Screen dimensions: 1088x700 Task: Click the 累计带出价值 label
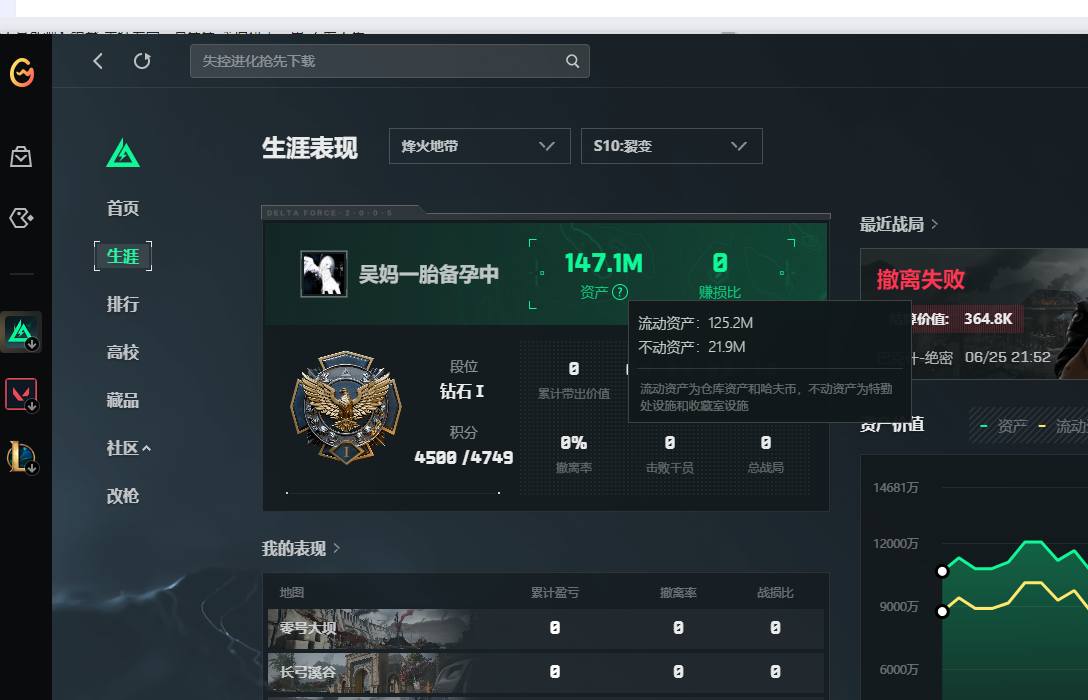(x=574, y=393)
